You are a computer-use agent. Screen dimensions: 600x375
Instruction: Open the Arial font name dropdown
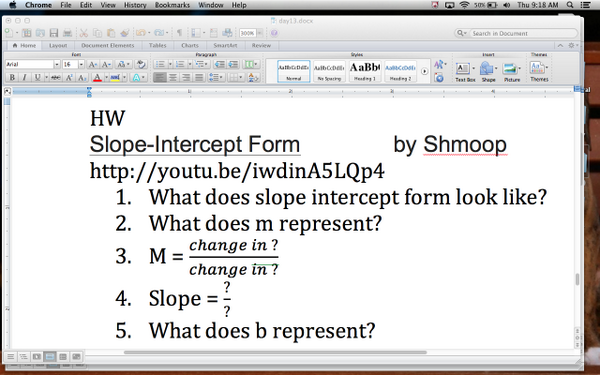[57, 64]
